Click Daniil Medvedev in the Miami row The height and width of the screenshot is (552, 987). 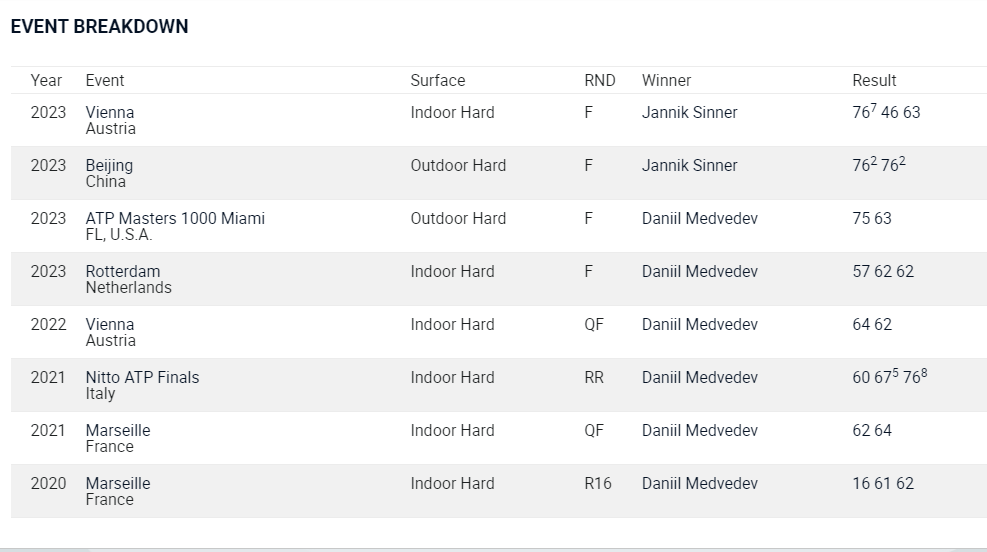(699, 218)
